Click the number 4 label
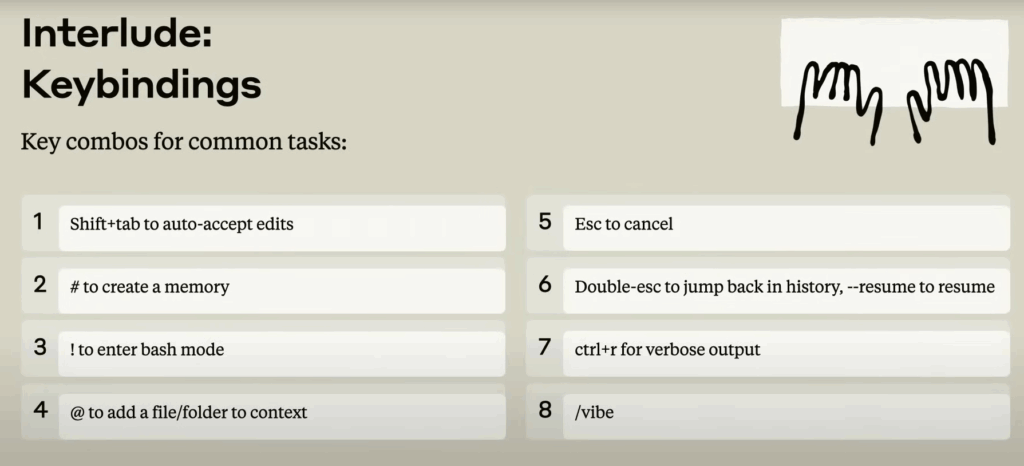 40,410
